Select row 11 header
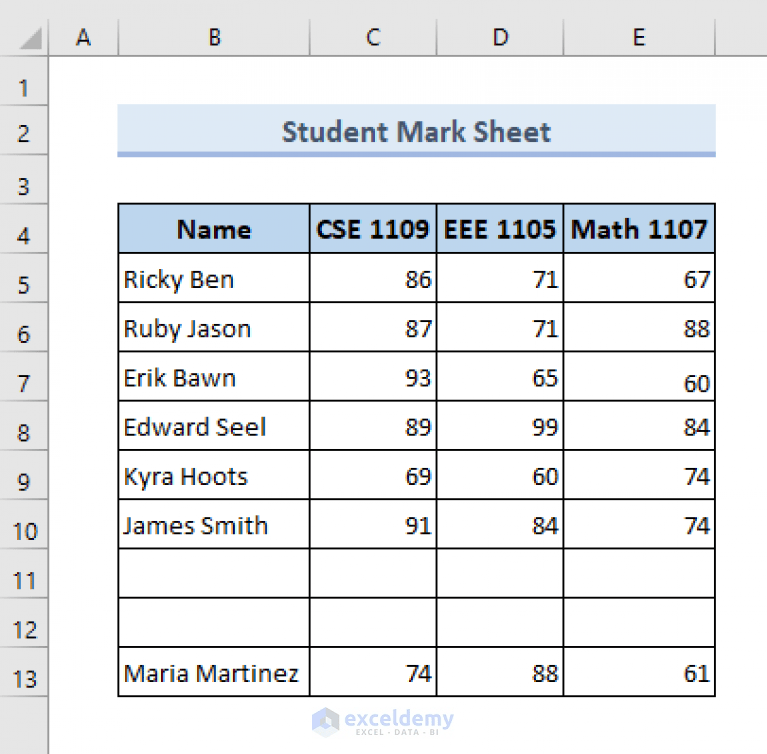 [x=23, y=573]
